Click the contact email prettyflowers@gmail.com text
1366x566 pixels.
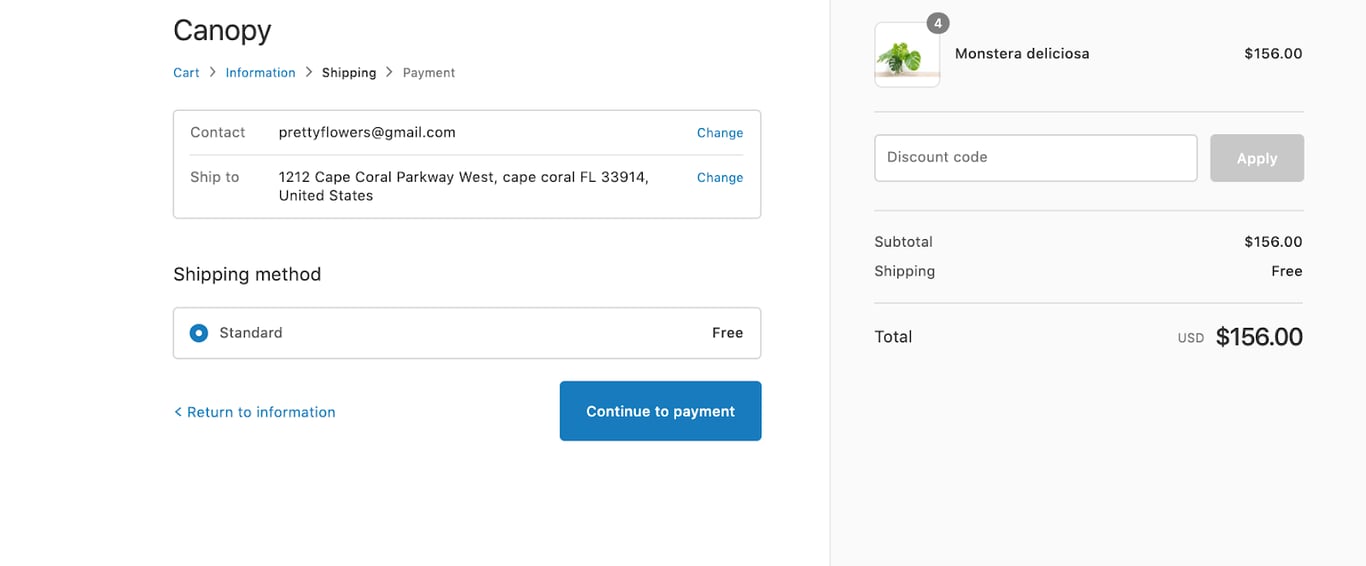[367, 132]
